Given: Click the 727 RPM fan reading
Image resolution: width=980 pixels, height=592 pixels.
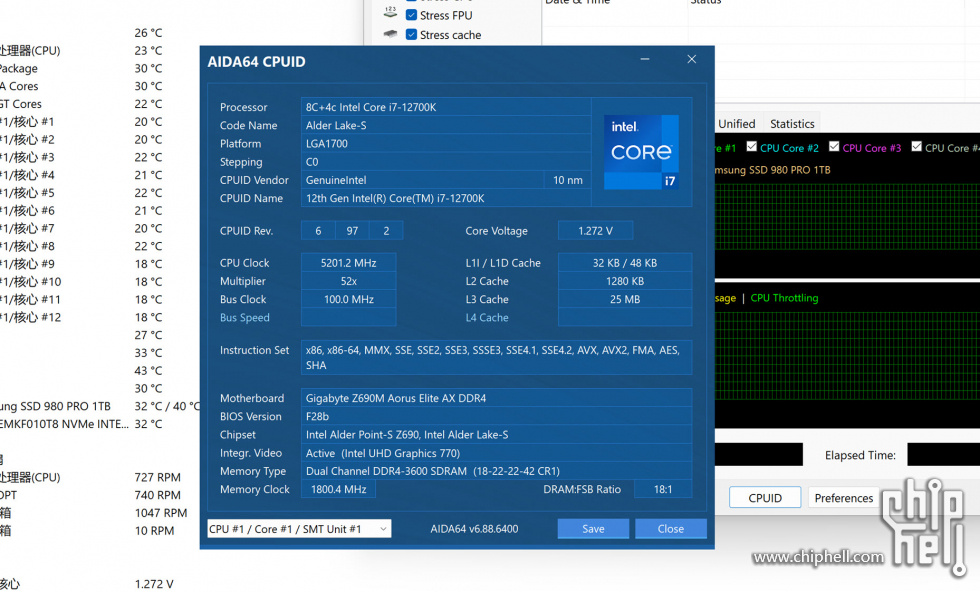Looking at the screenshot, I should [x=158, y=477].
